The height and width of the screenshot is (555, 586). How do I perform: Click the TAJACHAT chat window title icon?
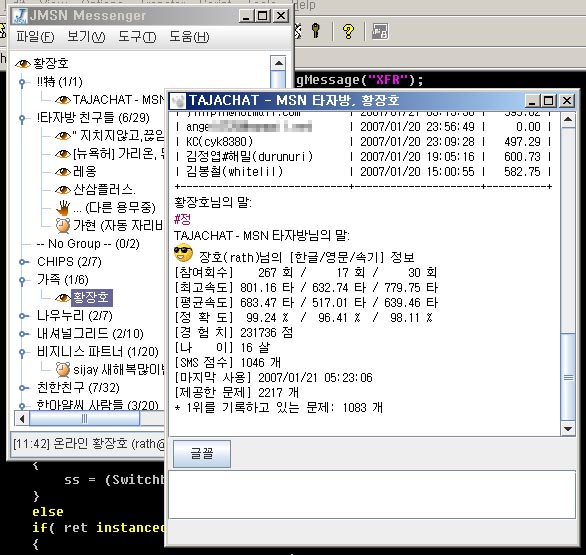point(178,100)
